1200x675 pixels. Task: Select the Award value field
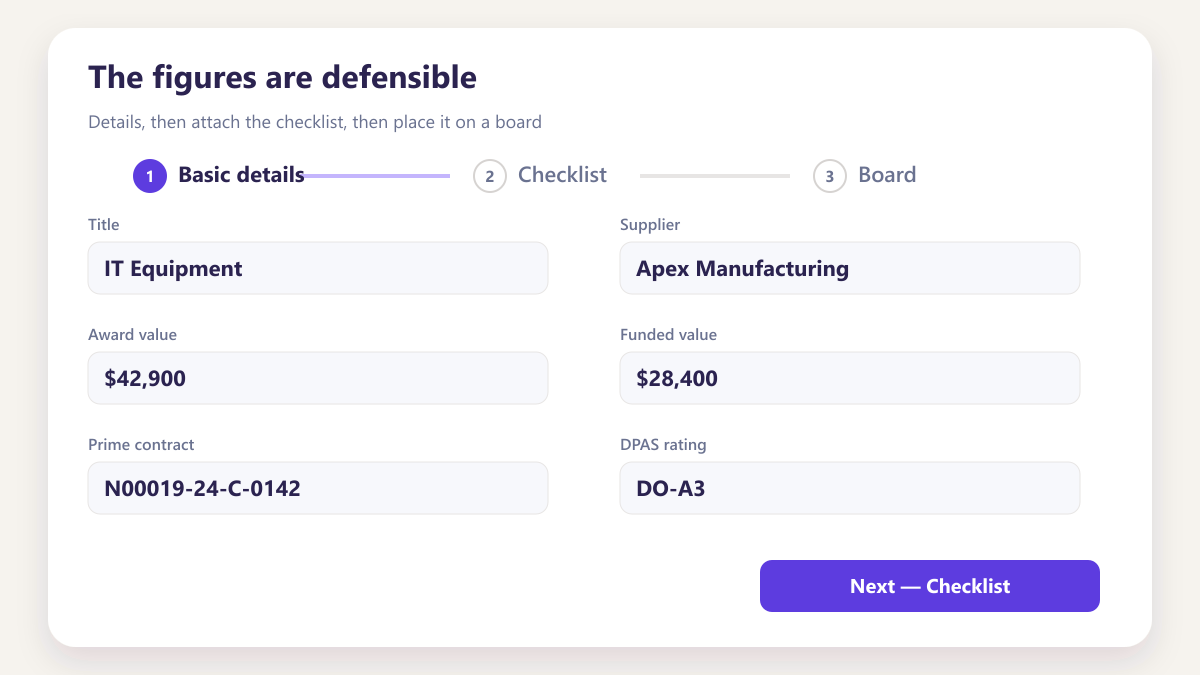pyautogui.click(x=318, y=378)
